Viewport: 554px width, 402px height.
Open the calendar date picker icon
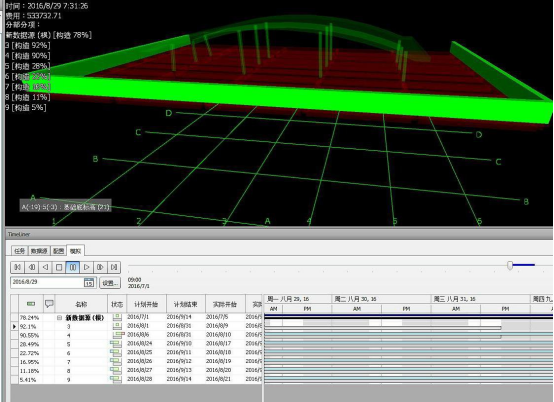[89, 283]
